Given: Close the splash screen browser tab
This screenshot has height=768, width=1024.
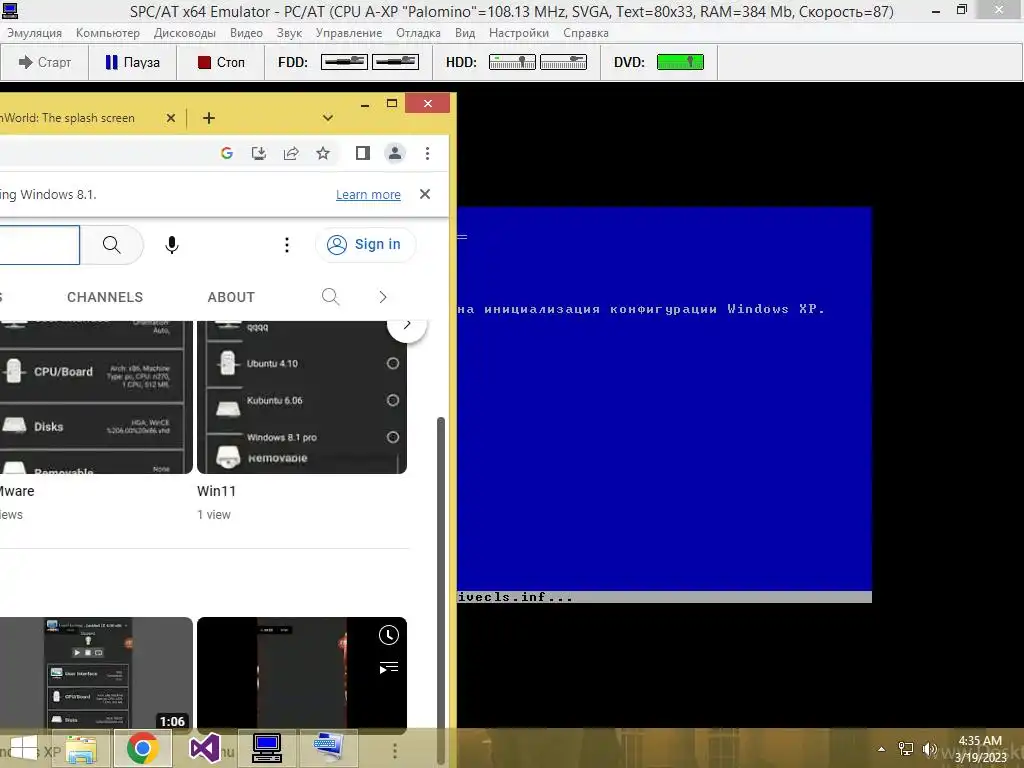Looking at the screenshot, I should pyautogui.click(x=170, y=118).
